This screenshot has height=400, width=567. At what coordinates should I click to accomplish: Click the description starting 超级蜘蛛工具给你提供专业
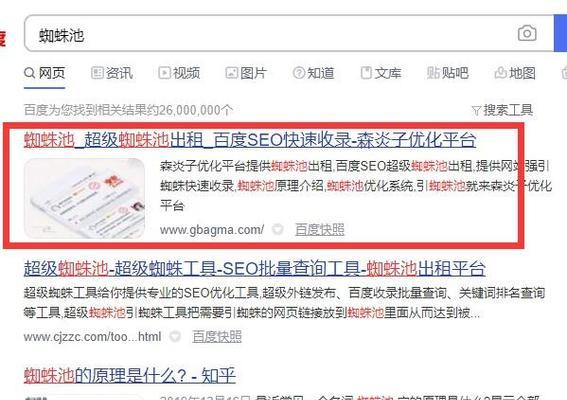point(284,302)
